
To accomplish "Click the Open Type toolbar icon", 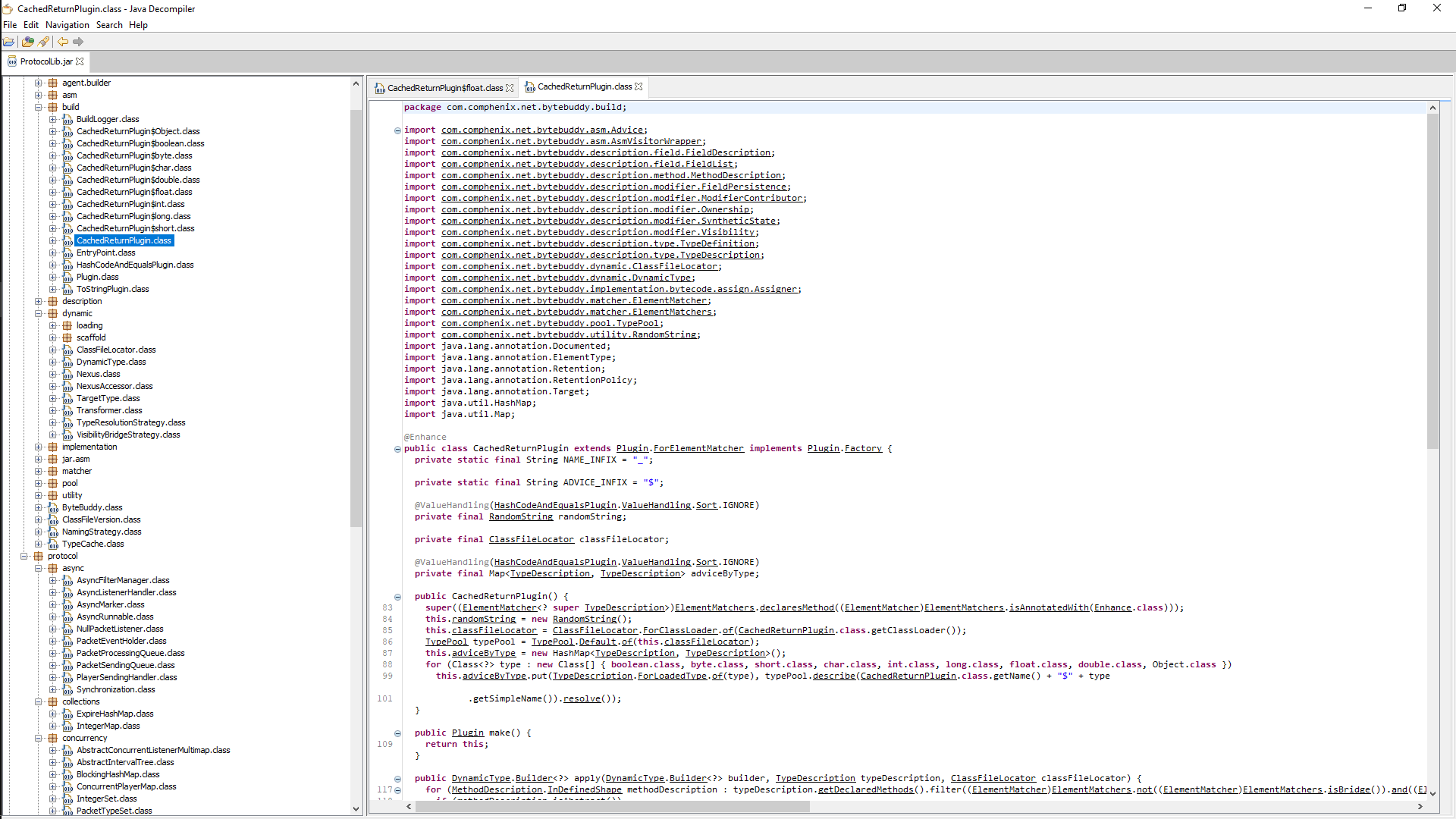I will pyautogui.click(x=28, y=42).
